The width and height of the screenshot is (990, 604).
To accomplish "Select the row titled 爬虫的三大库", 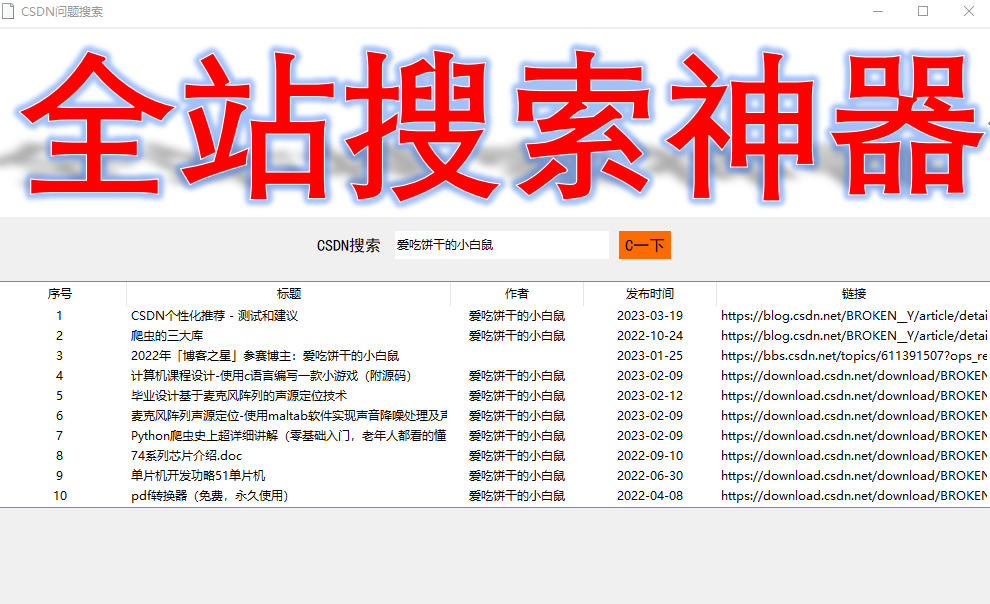I will [x=495, y=336].
